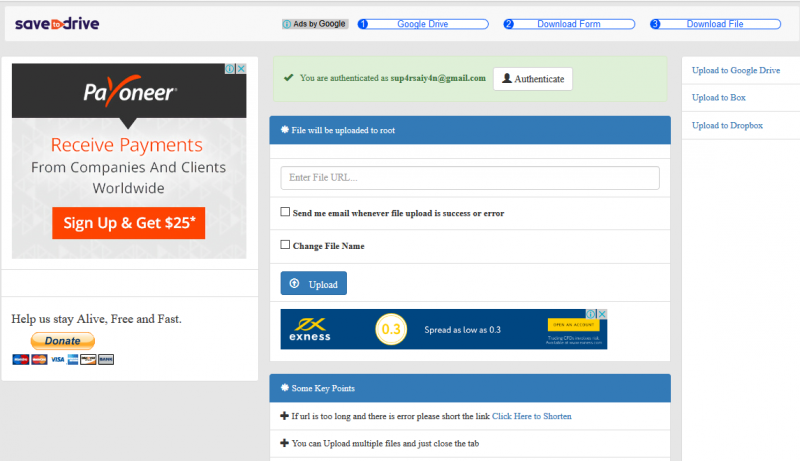This screenshot has height=461, width=800.
Task: Click Help us stay Alive, Free and Fast text
Action: 96,319
